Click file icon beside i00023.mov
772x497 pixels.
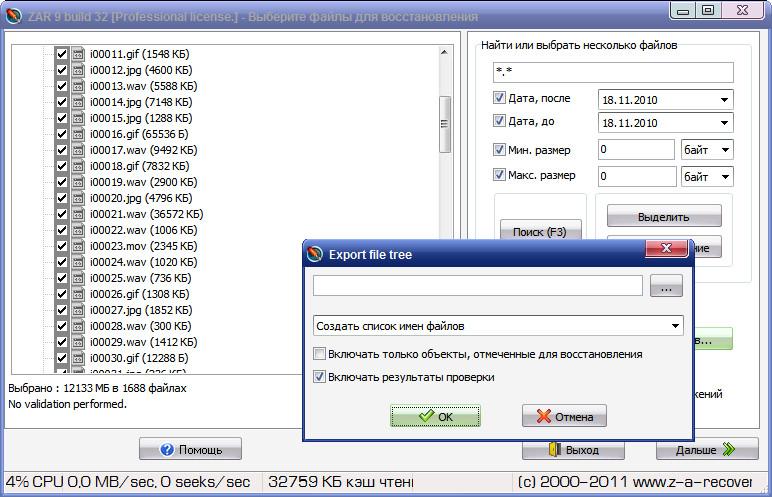click(78, 246)
